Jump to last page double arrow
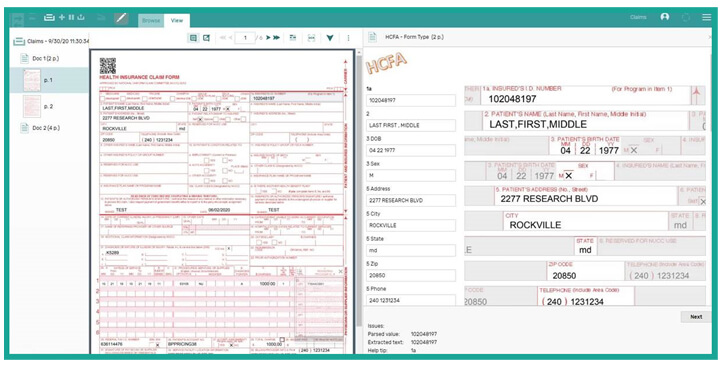 click(x=276, y=38)
